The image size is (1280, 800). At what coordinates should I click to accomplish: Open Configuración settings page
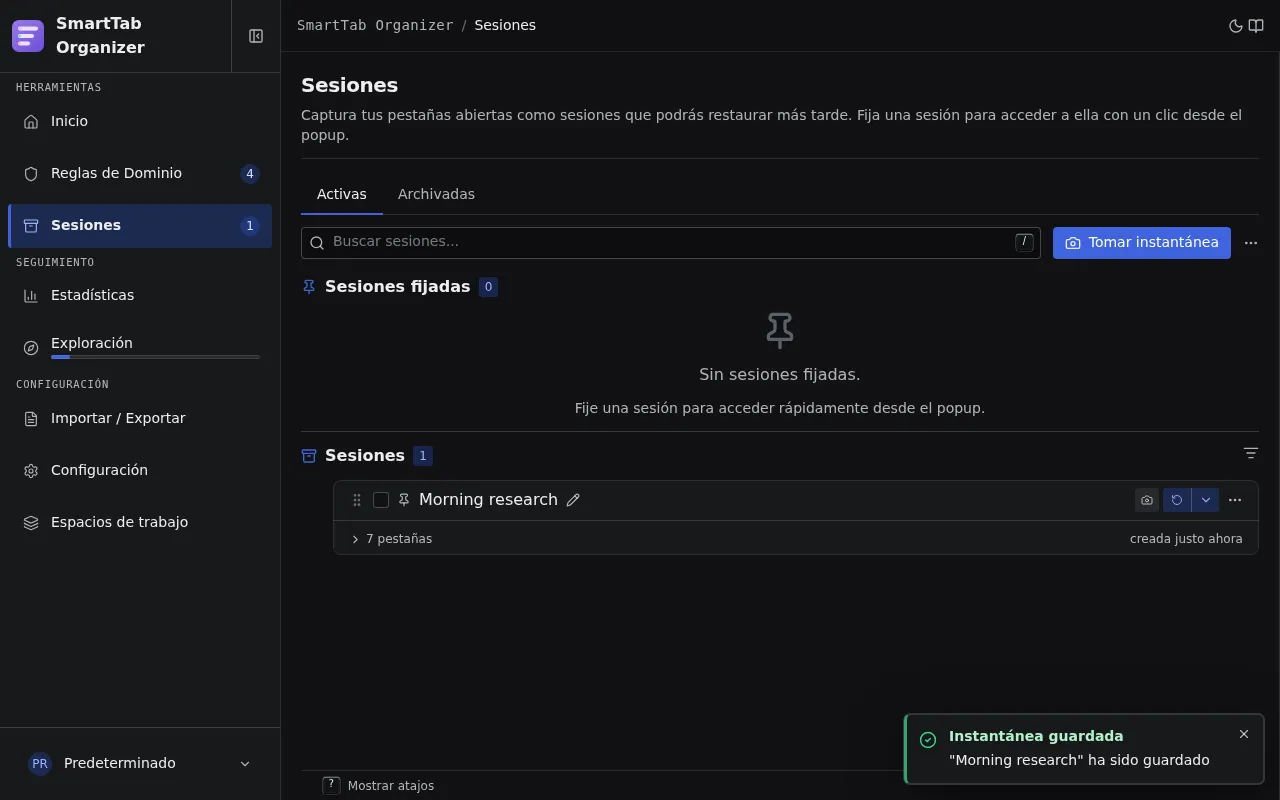pyautogui.click(x=140, y=470)
